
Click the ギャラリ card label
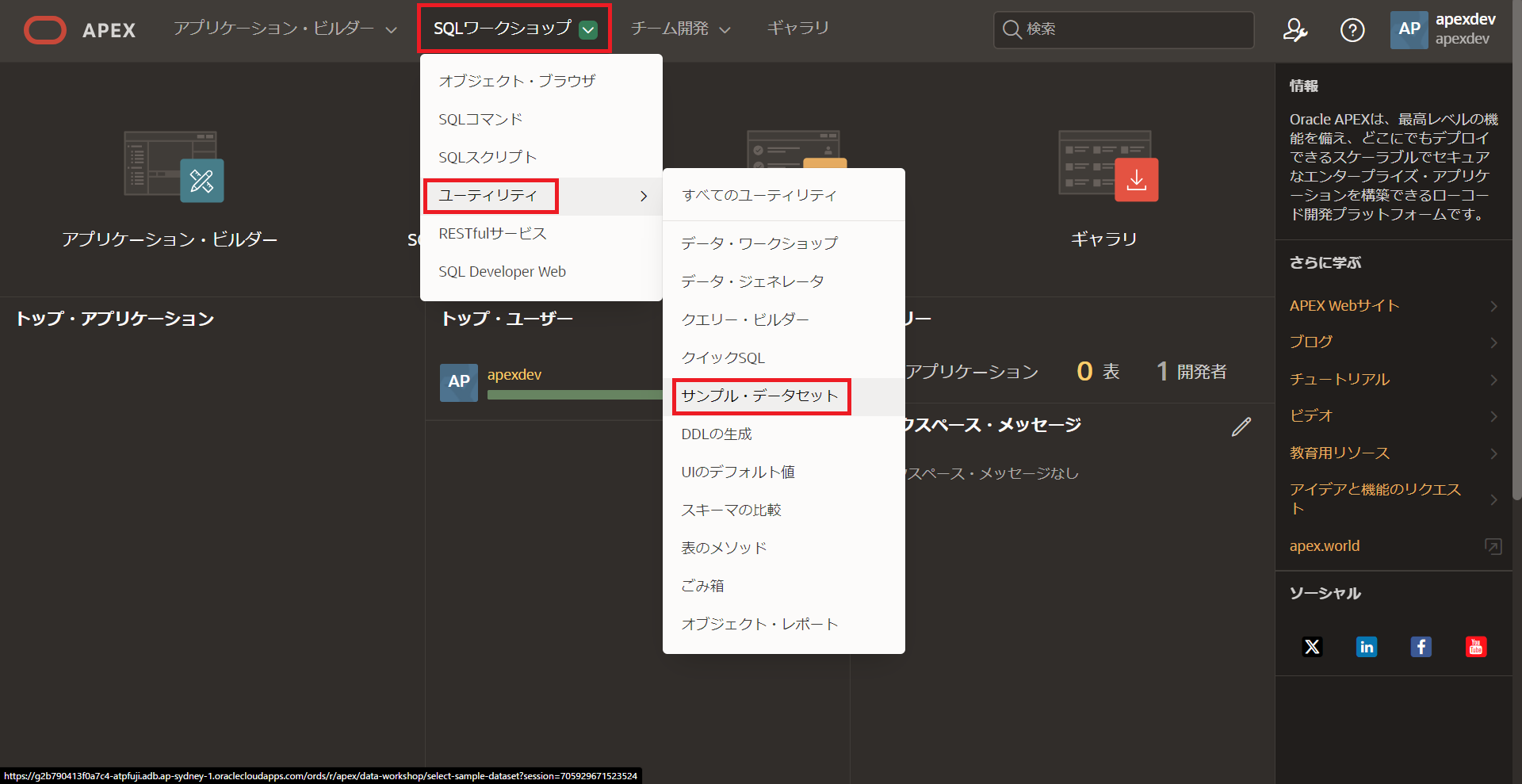(1104, 239)
